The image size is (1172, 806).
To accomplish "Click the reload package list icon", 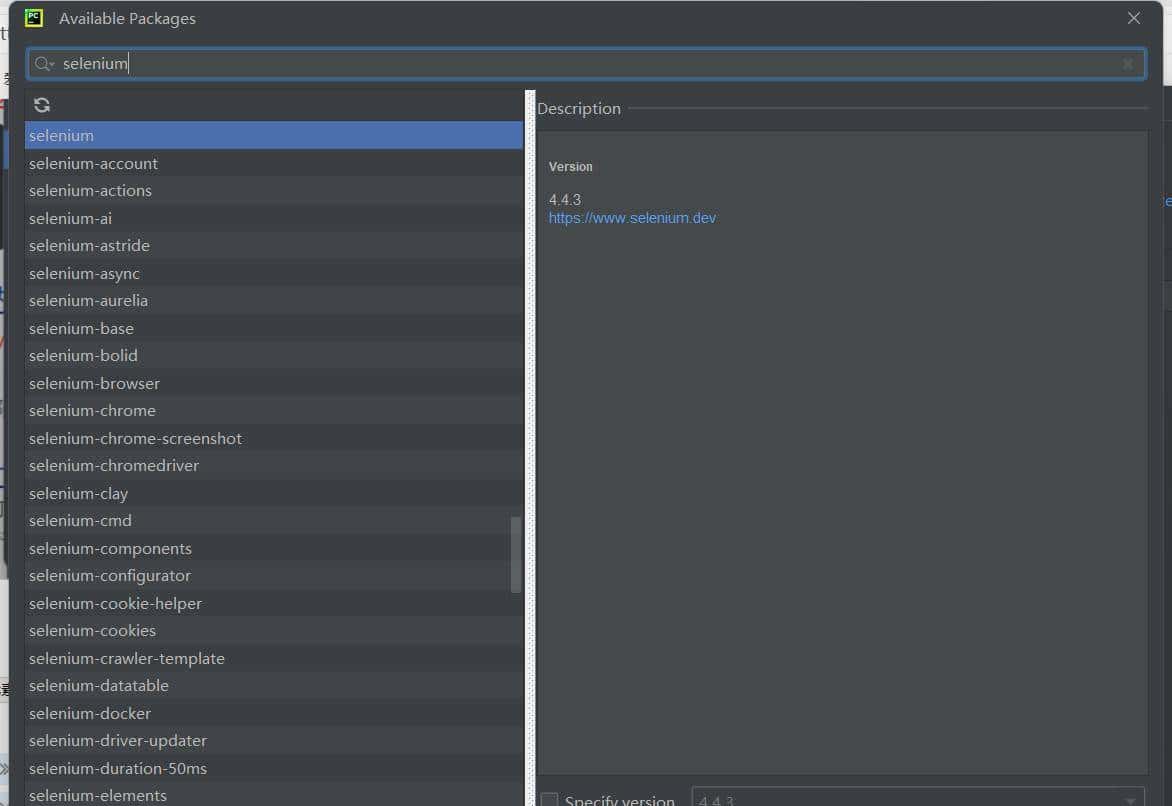I will click(x=42, y=105).
